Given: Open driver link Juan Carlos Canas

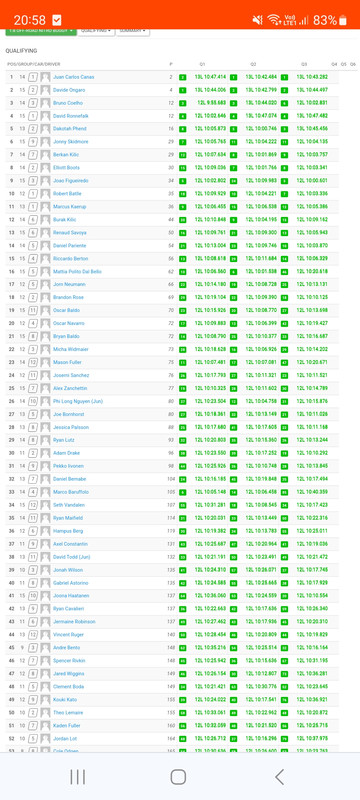Looking at the screenshot, I should pos(73,77).
